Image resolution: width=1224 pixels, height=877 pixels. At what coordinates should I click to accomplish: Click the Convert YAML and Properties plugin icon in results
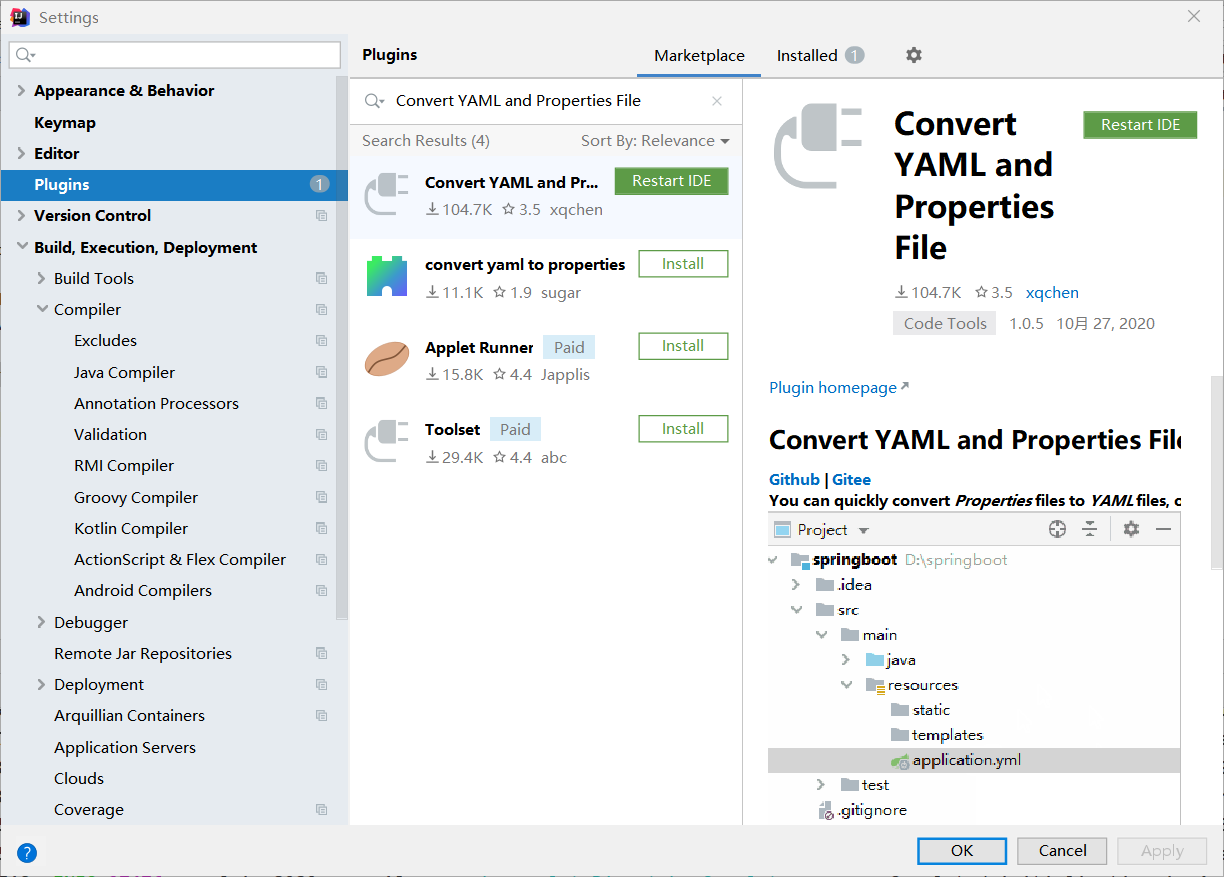click(x=387, y=195)
